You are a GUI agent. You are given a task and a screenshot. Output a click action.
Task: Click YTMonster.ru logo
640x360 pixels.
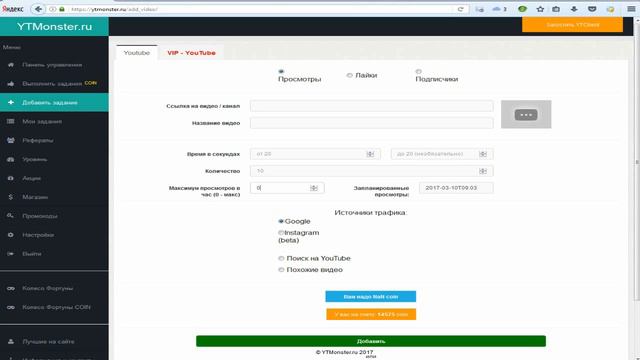(x=54, y=27)
